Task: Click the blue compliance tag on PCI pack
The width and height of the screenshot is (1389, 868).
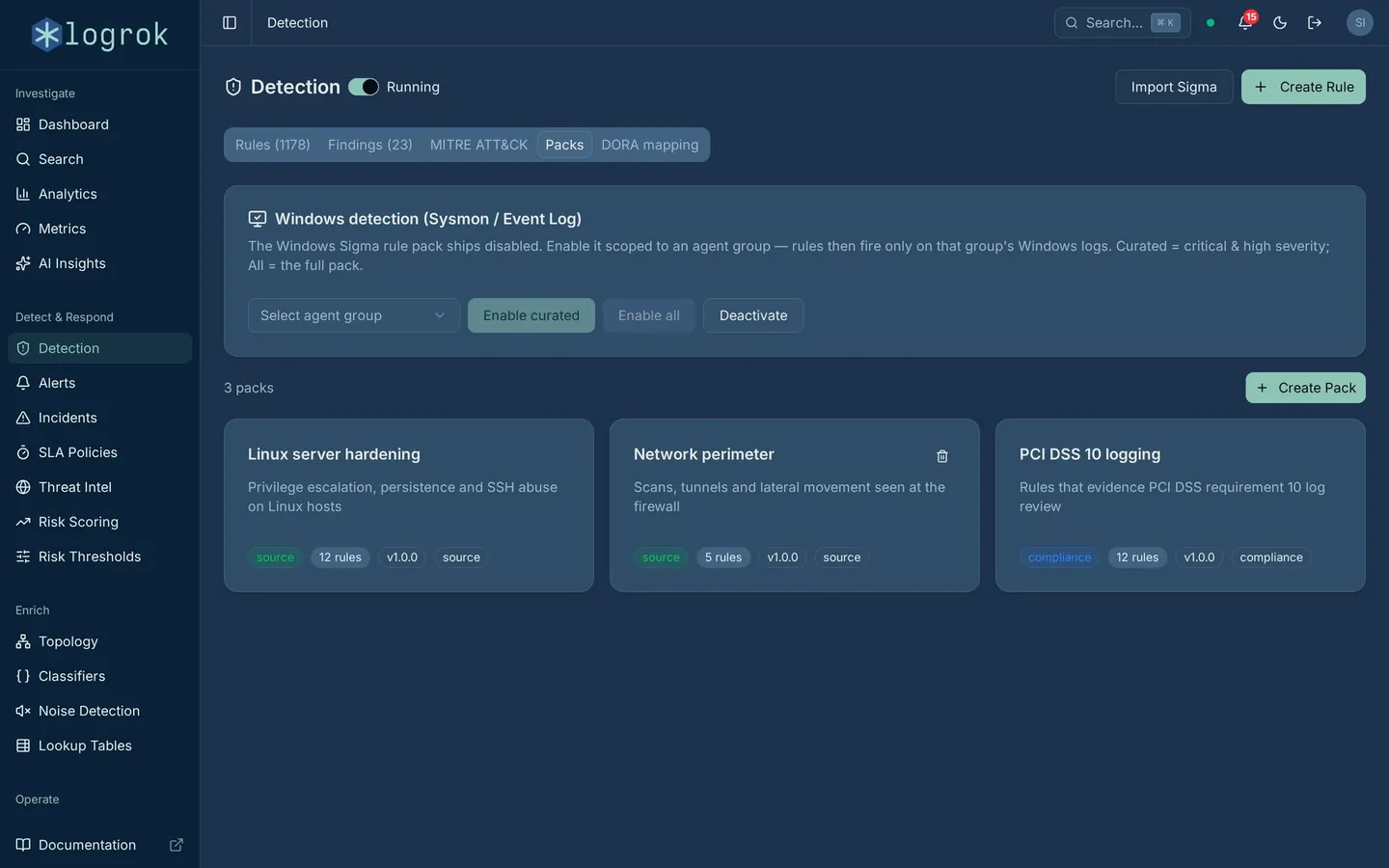Action: (x=1059, y=557)
